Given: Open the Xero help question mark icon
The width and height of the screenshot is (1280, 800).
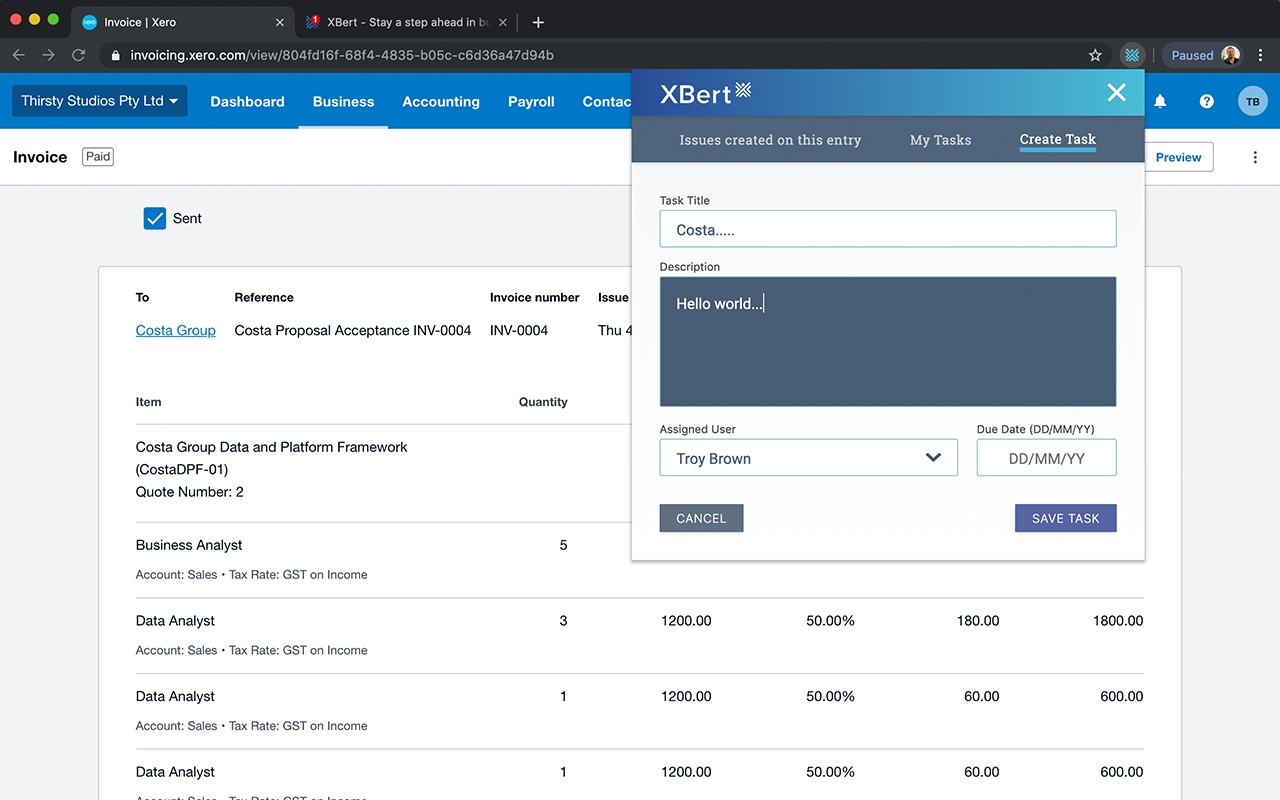Looking at the screenshot, I should [1207, 101].
